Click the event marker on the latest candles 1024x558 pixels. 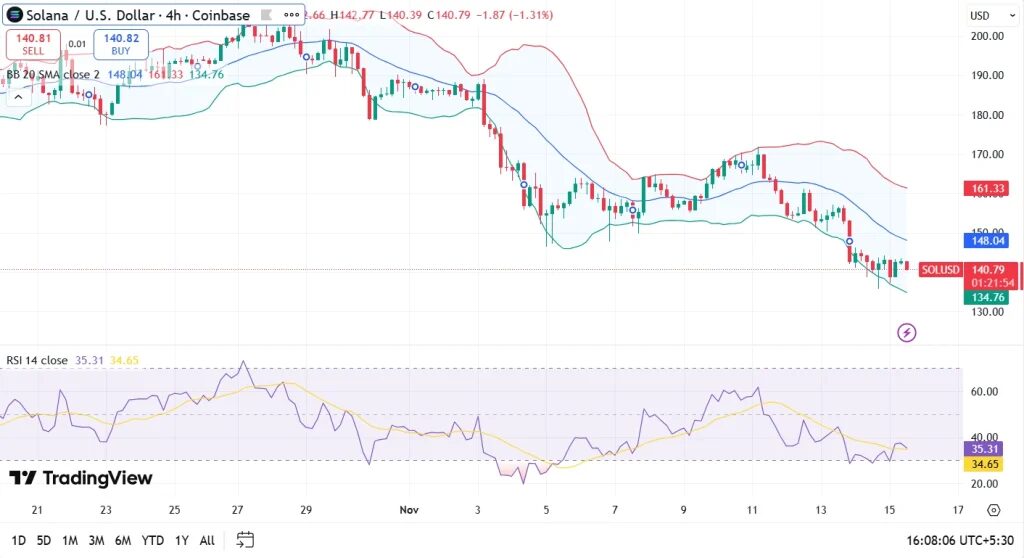point(849,242)
